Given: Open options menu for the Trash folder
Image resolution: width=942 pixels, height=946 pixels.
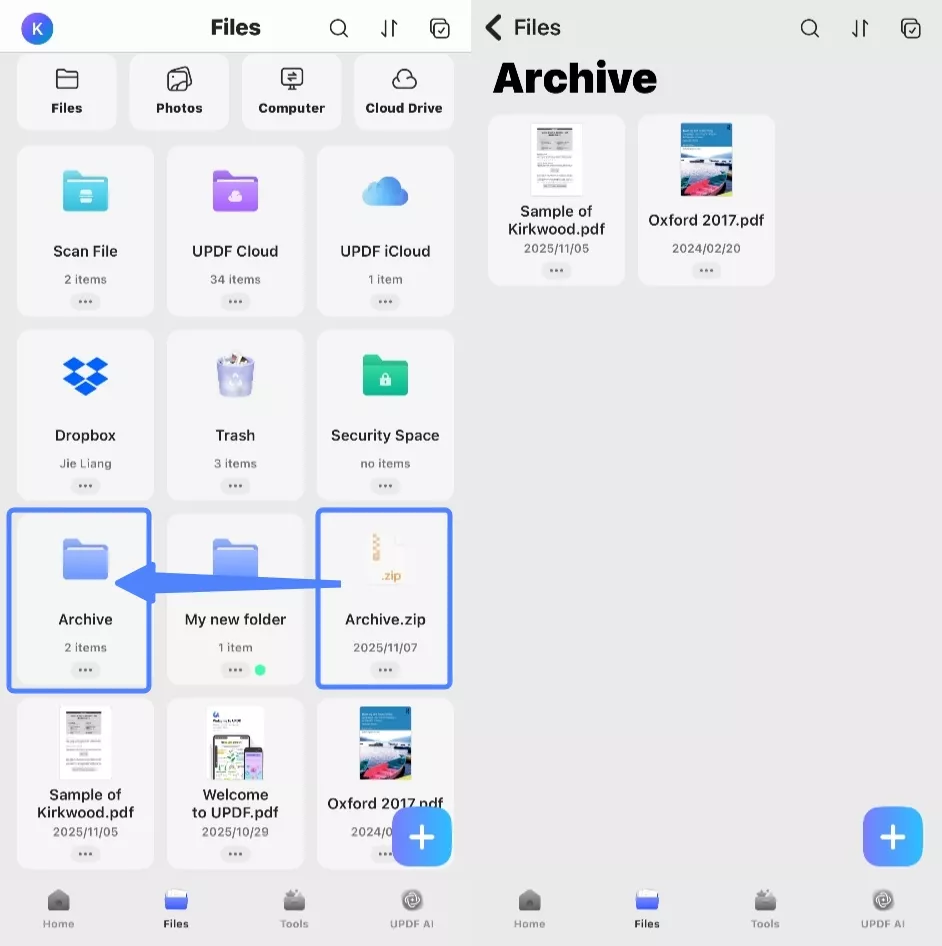Looking at the screenshot, I should click(x=235, y=486).
